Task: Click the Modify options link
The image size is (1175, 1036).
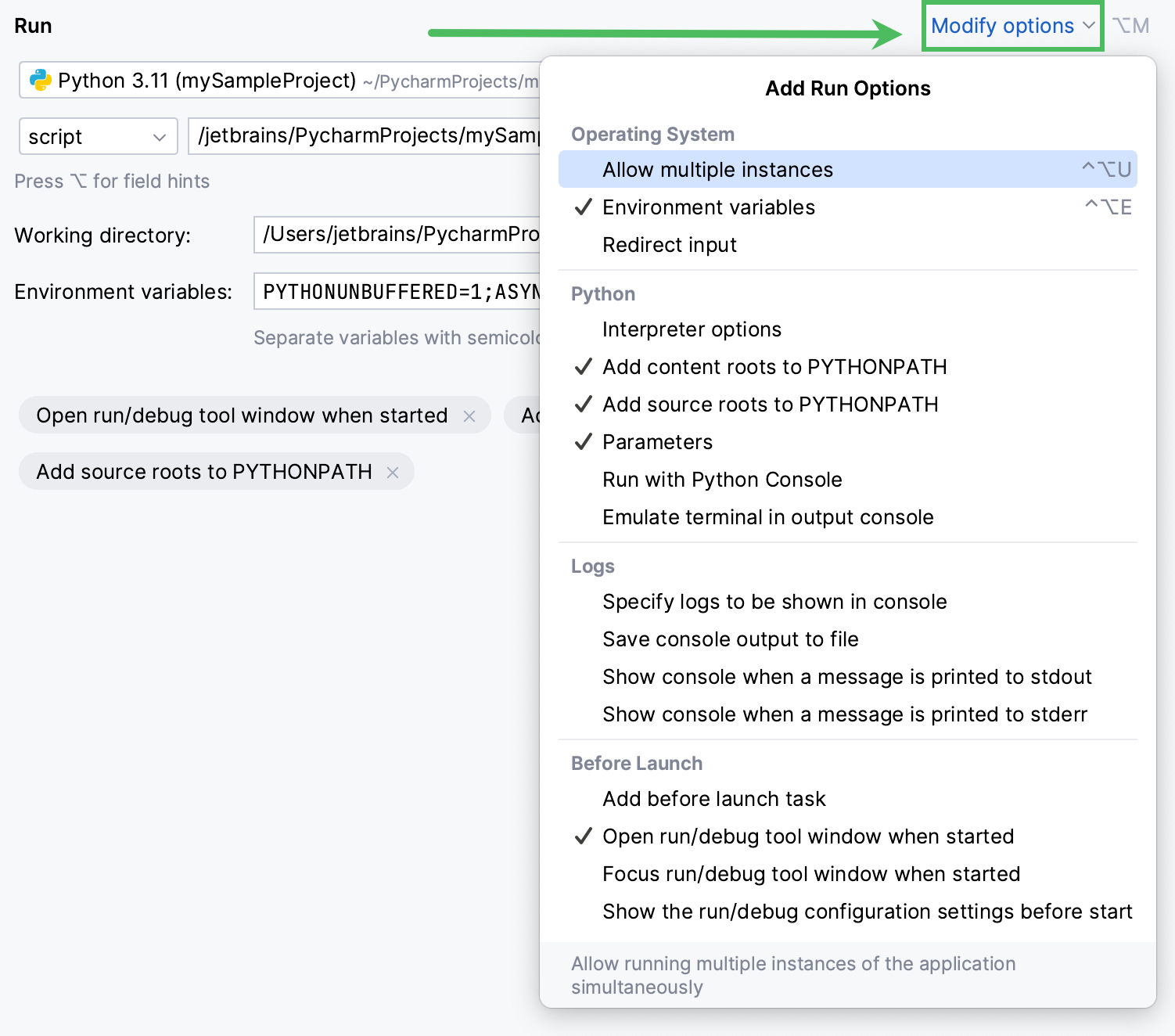Action: pyautogui.click(x=1001, y=26)
